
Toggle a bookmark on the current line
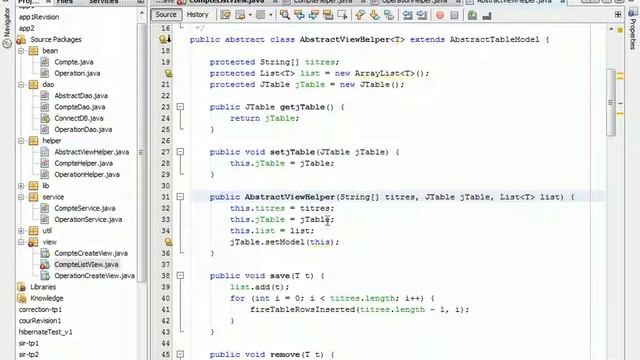[389, 15]
